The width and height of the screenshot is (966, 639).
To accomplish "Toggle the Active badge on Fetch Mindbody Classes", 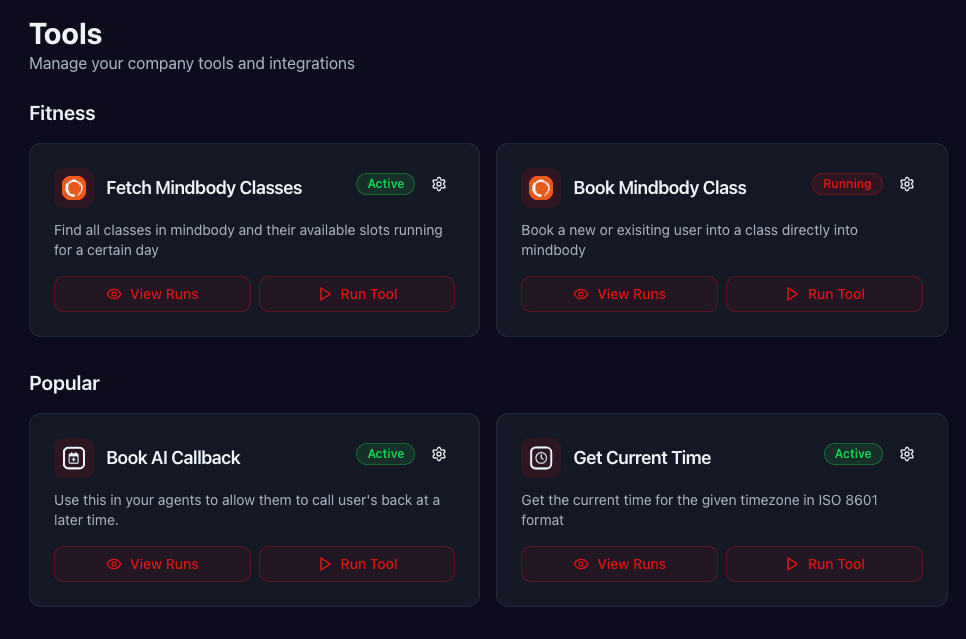I will tap(385, 184).
